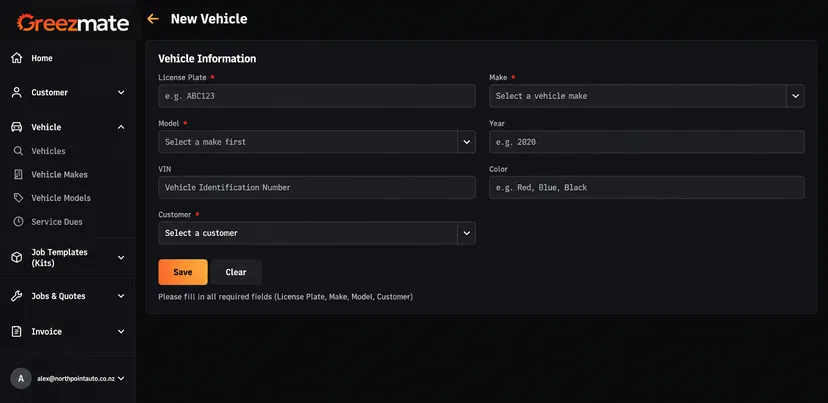Click the magnifier icon beside Vehicles
828x403 pixels.
tap(18, 151)
